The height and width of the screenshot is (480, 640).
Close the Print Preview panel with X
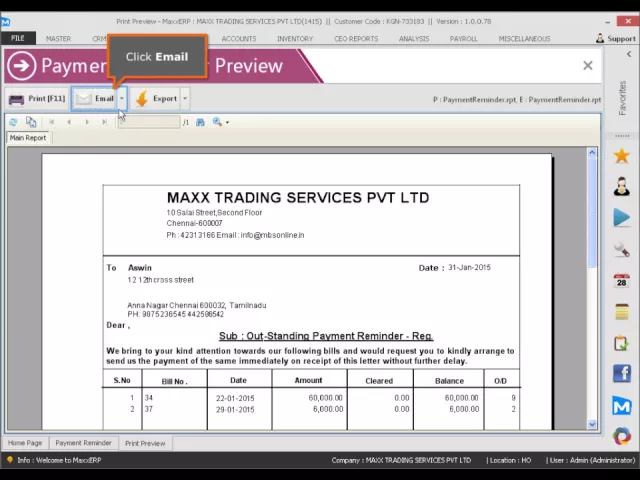[588, 65]
